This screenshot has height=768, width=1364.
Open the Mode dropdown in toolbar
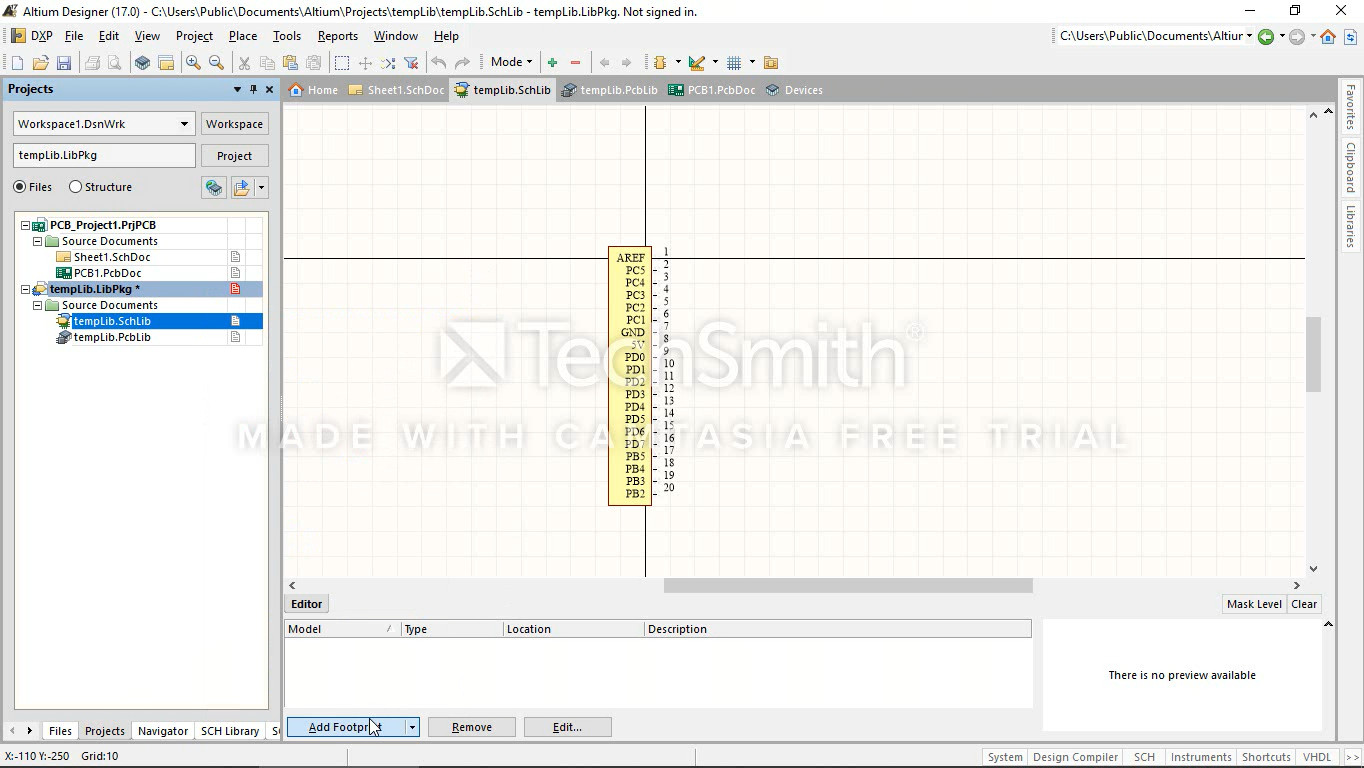coord(511,62)
